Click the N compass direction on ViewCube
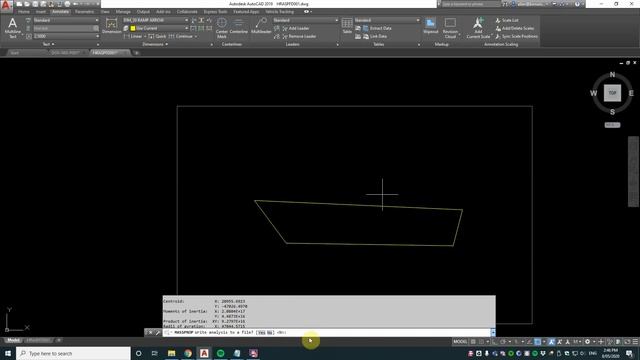640x360 pixels. [612, 75]
